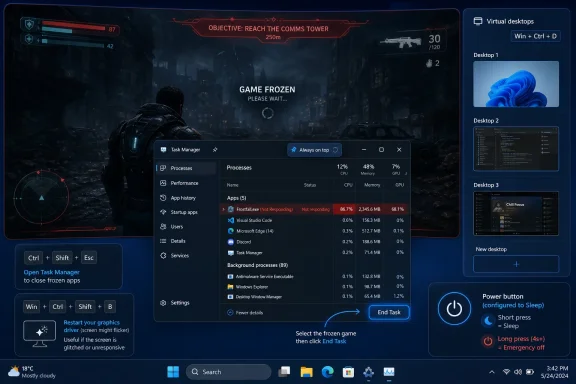The image size is (576, 384).
Task: Open Task View from the taskbar
Action: click(x=284, y=372)
